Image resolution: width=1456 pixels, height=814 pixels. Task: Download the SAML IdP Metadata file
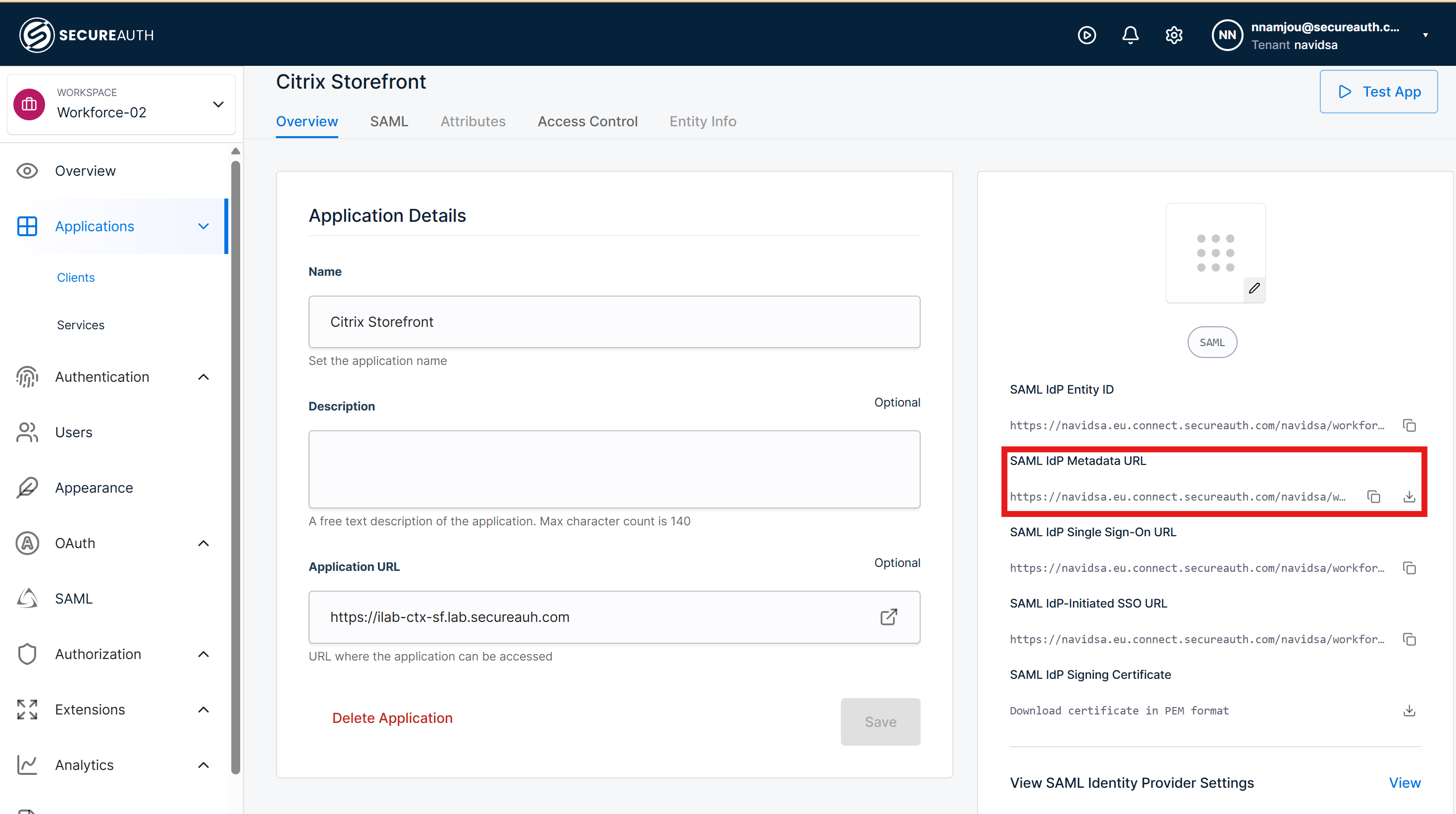(x=1409, y=497)
